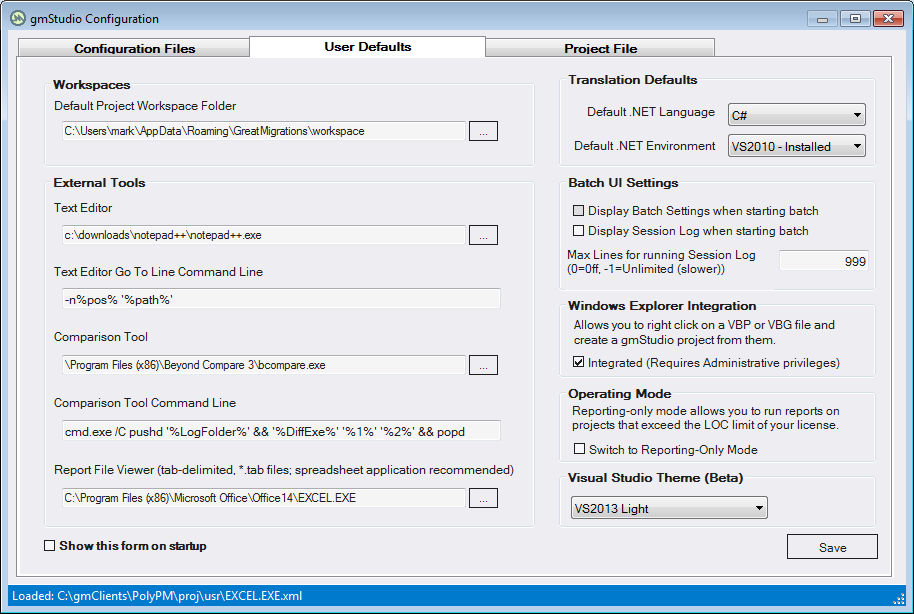Switch to Configuration Files tab
914x614 pixels.
tap(134, 48)
